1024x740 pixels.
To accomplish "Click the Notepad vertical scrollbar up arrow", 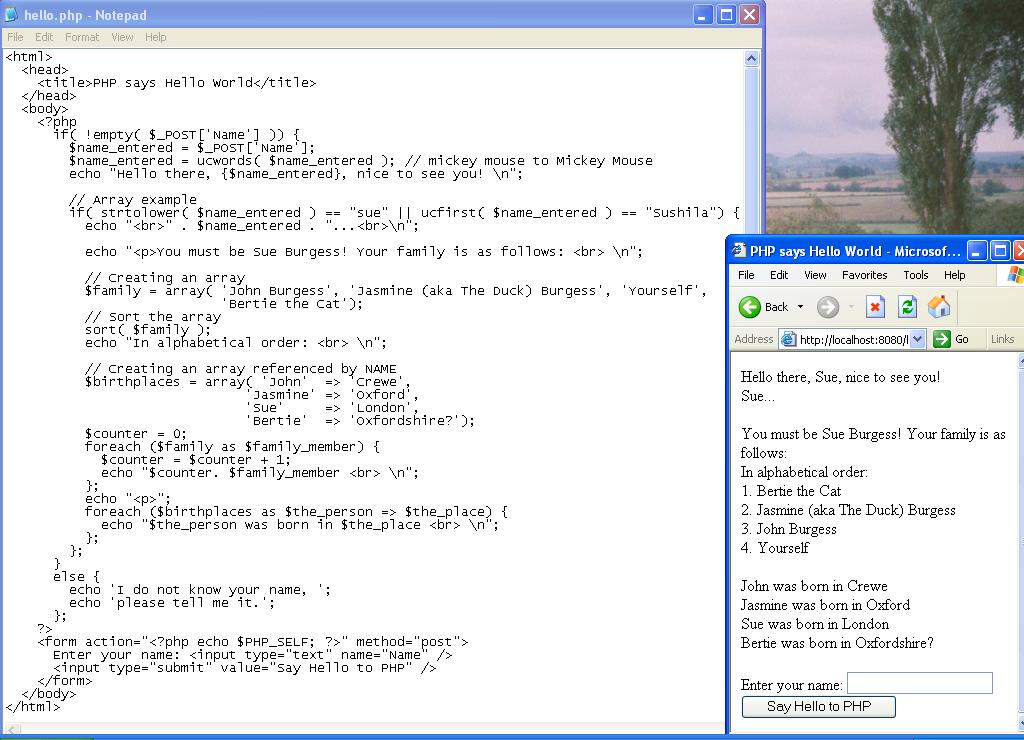I will pos(751,59).
